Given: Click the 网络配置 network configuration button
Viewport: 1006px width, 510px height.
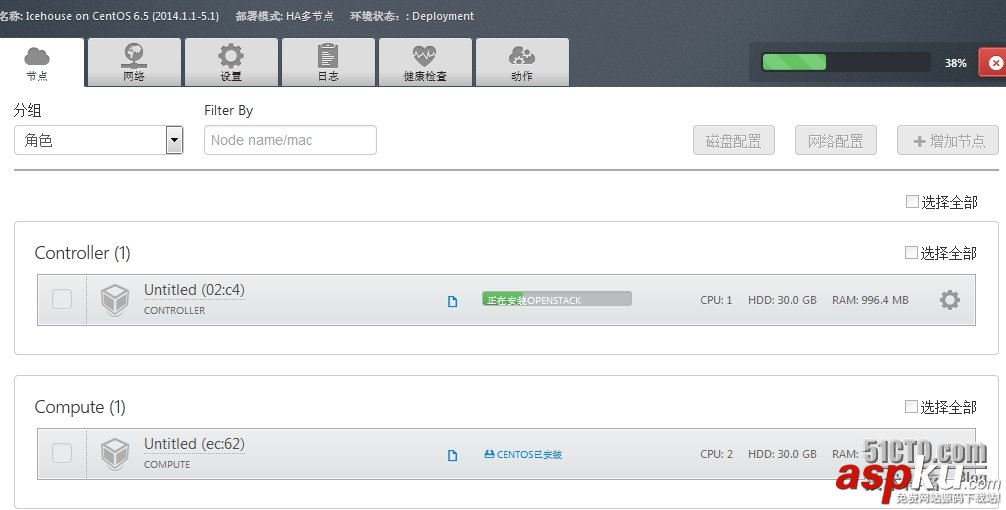Looking at the screenshot, I should [835, 140].
